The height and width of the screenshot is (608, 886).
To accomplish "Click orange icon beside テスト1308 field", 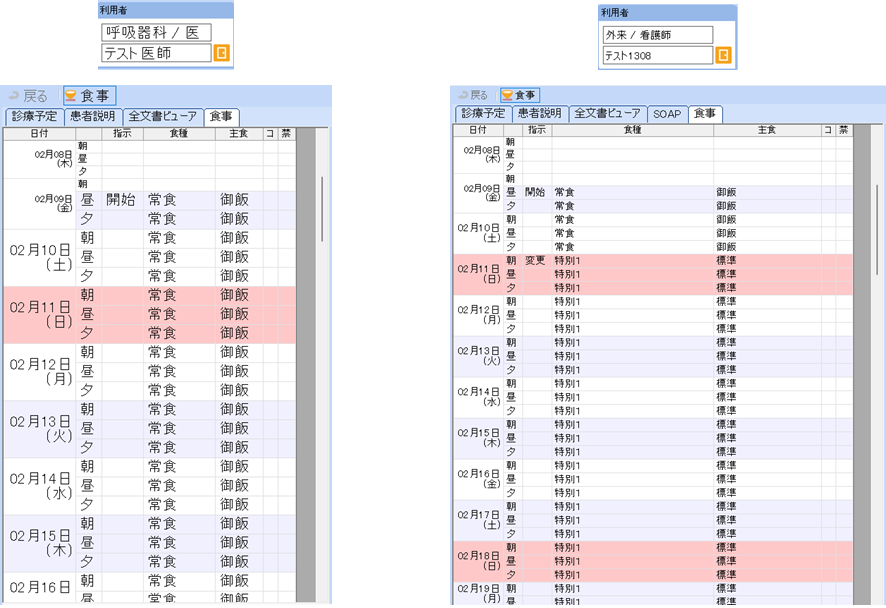I will coord(723,55).
